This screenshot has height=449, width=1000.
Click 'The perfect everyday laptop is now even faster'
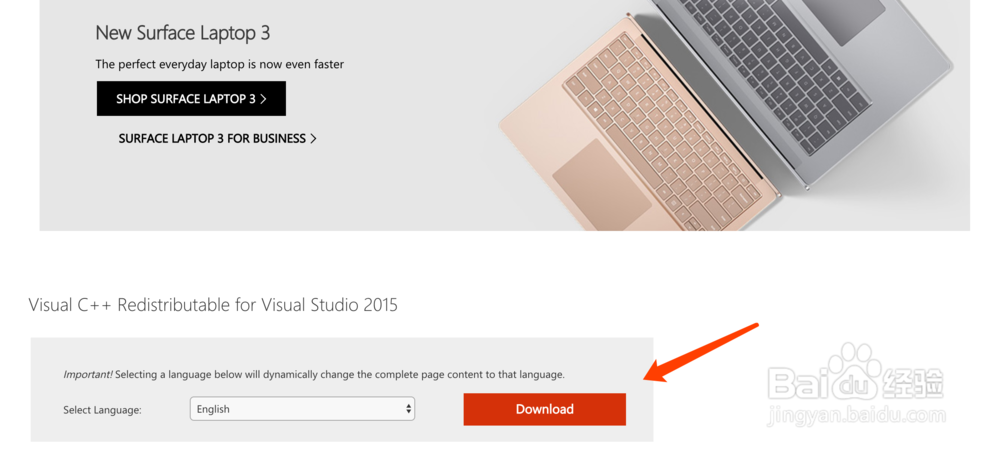219,64
